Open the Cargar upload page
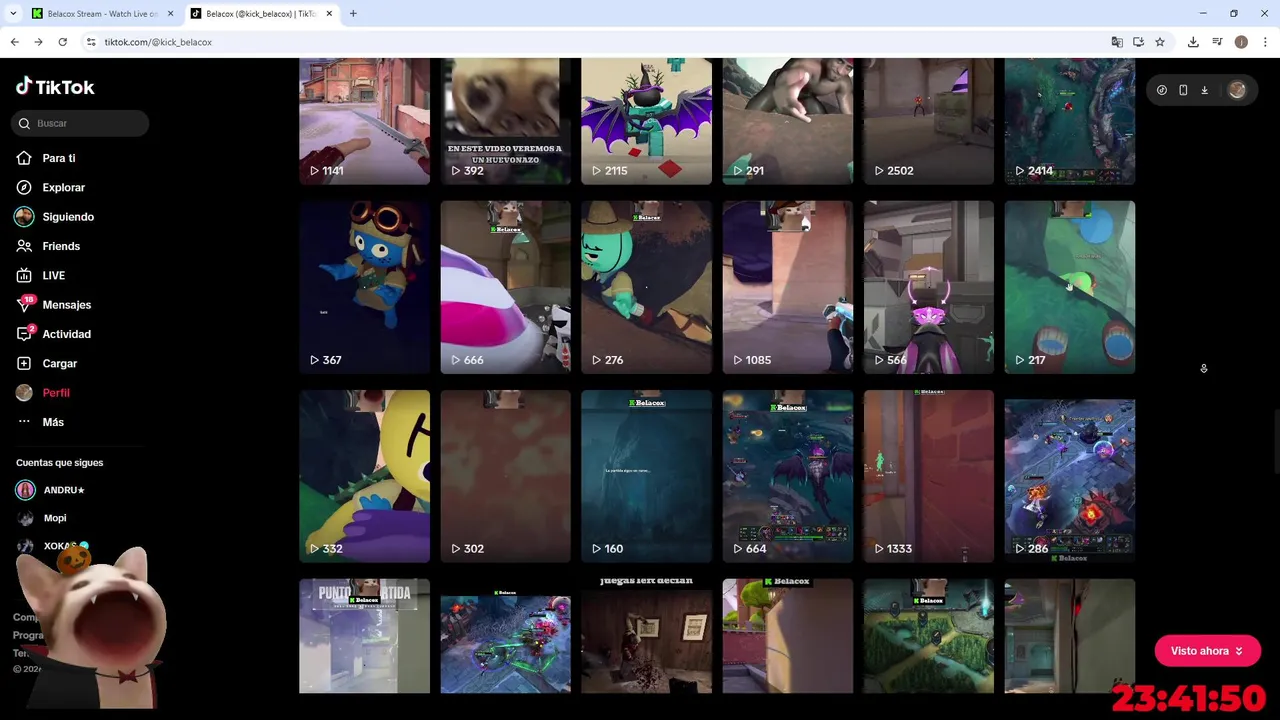The image size is (1280, 720). click(x=47, y=363)
